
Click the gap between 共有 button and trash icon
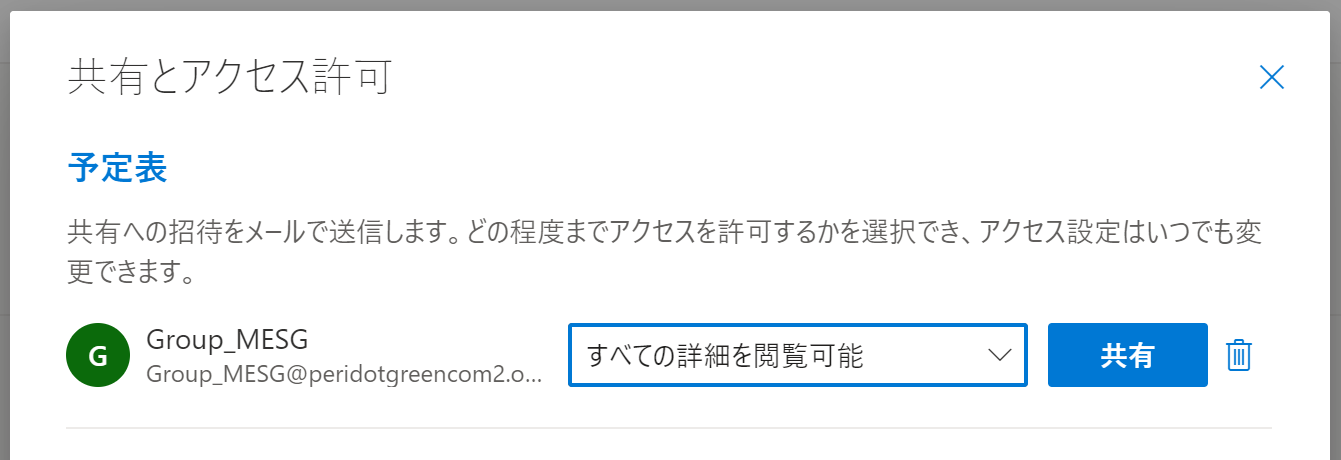pyautogui.click(x=1216, y=355)
